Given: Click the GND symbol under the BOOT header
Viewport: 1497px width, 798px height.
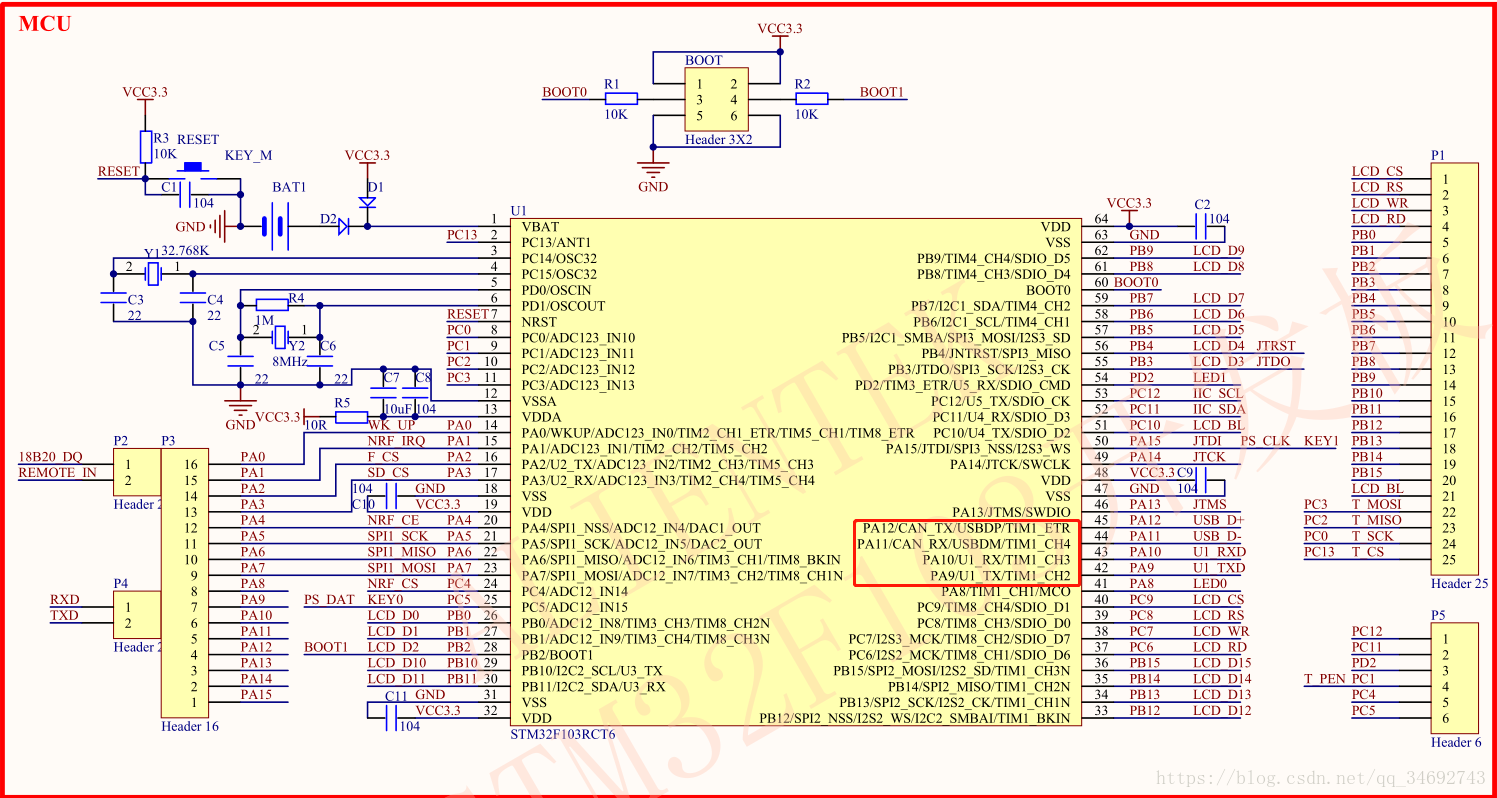Looking at the screenshot, I should click(x=652, y=170).
